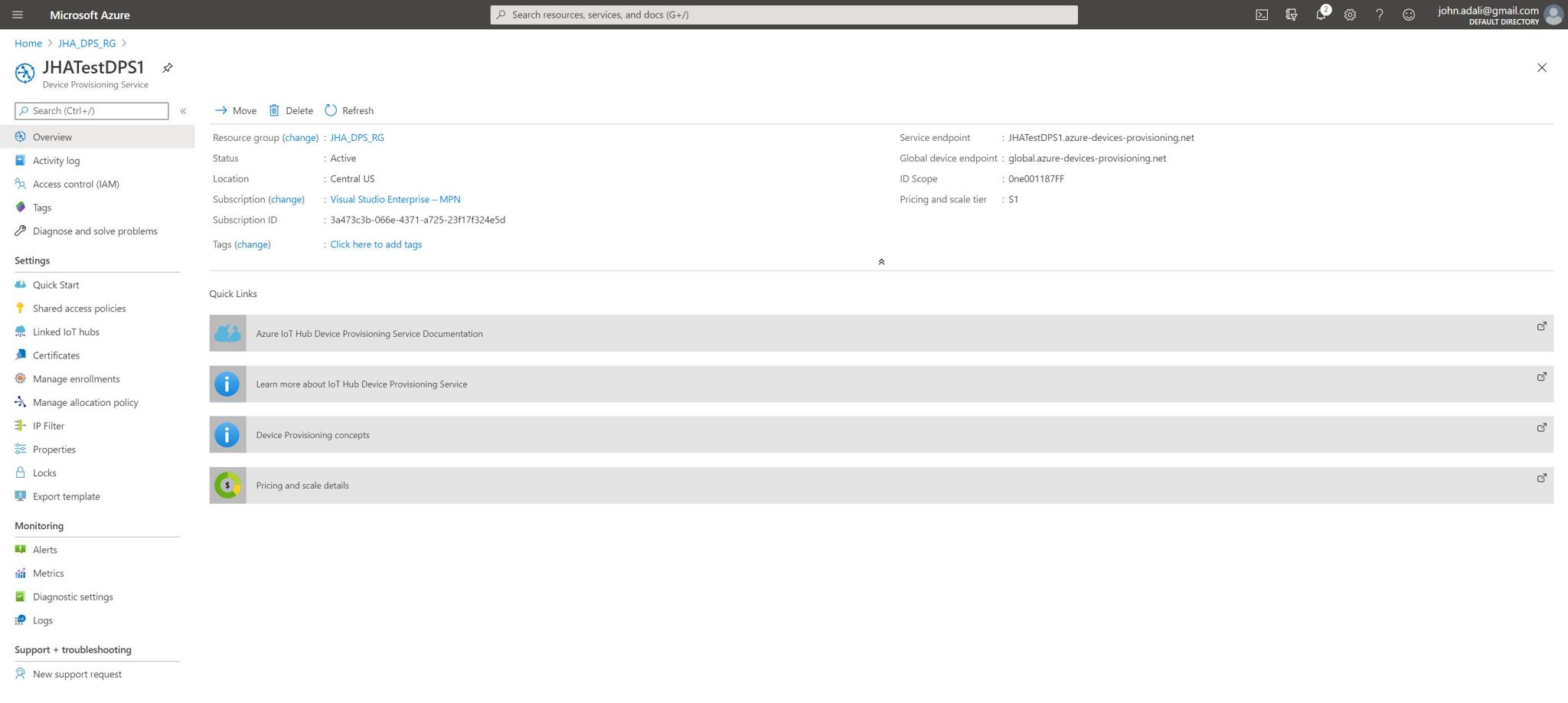The width and height of the screenshot is (1568, 703).
Task: Open the portal settings gear
Action: [1350, 14]
